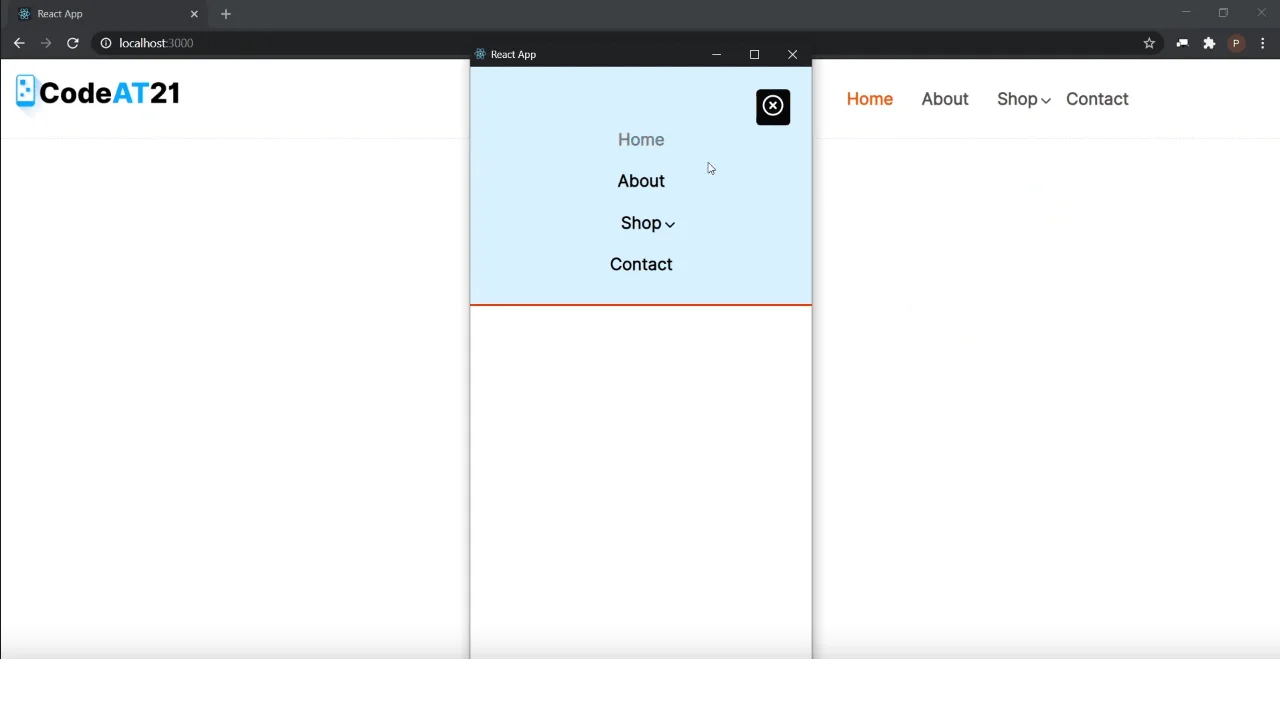Image resolution: width=1280 pixels, height=720 pixels.
Task: Select Contact in the desktop navbar
Action: [1097, 99]
